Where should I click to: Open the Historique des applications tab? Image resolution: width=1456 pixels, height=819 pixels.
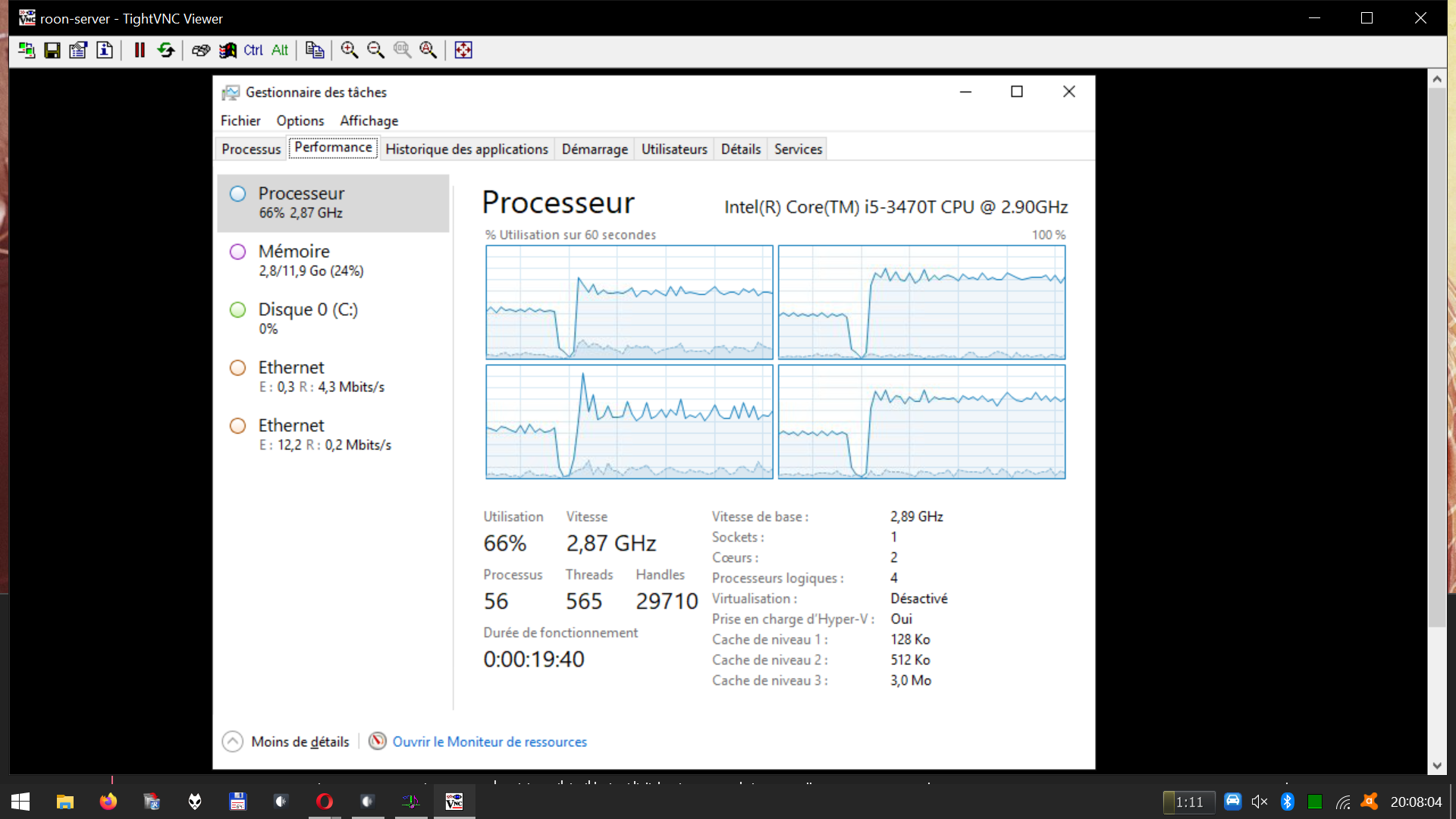(466, 149)
